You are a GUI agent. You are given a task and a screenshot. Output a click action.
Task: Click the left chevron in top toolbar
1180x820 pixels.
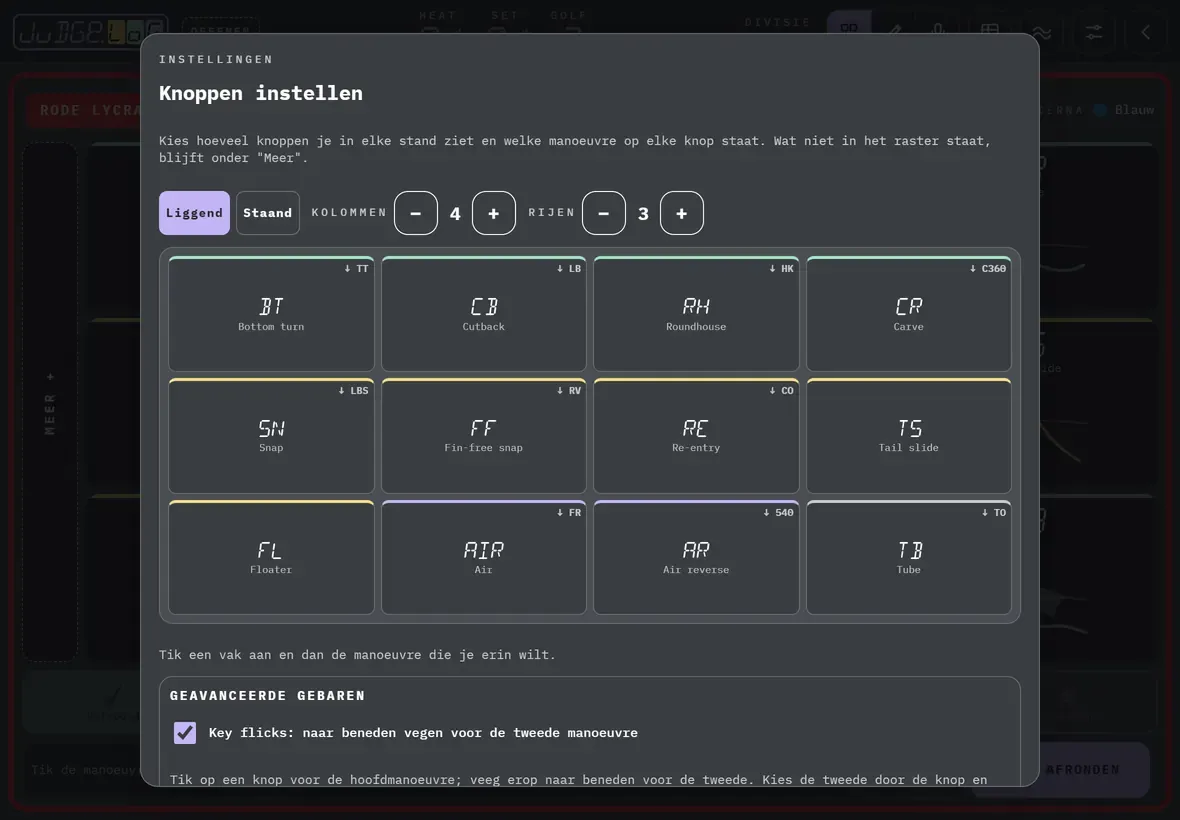1145,32
